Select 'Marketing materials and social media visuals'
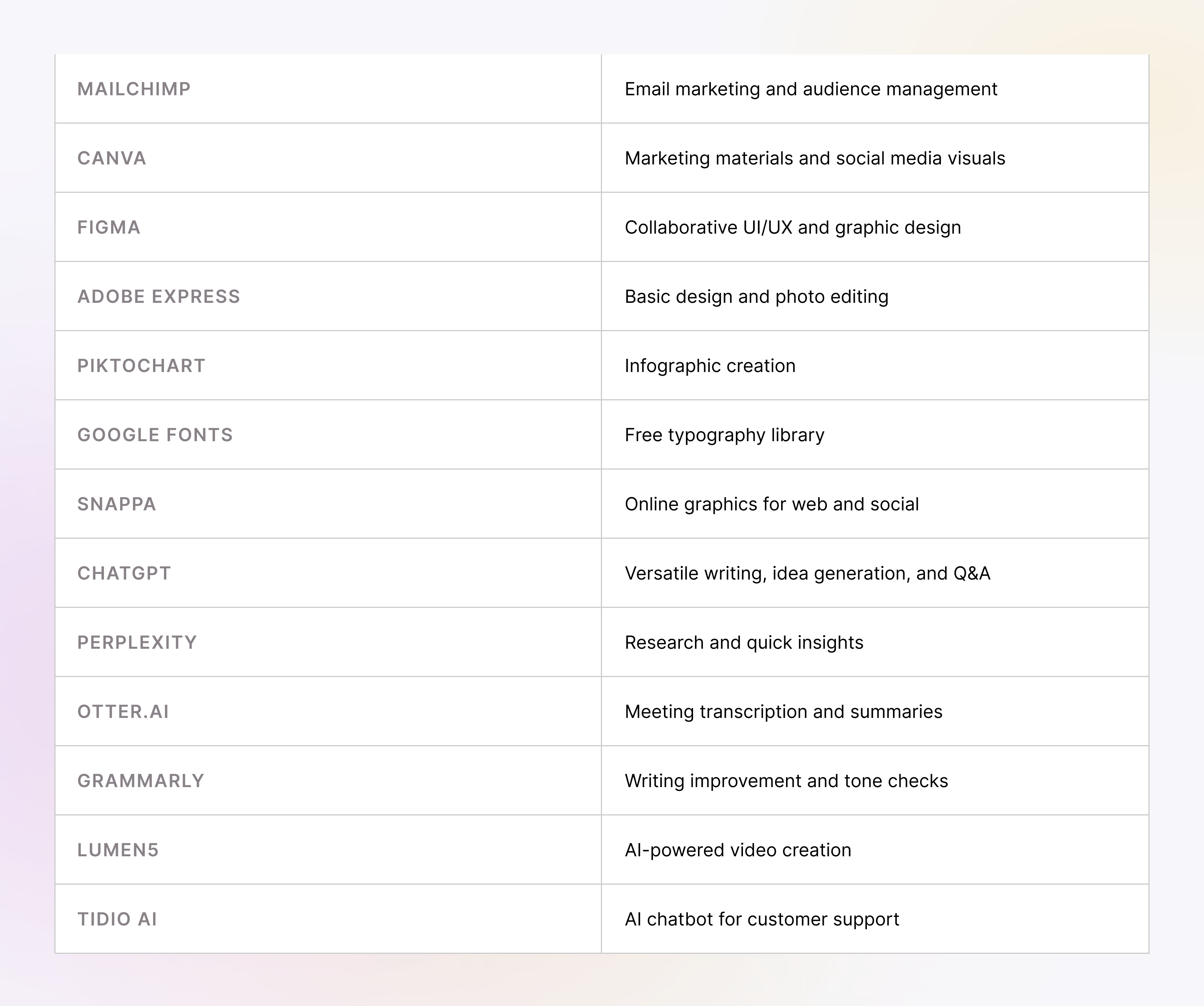The width and height of the screenshot is (1204, 1006). (x=815, y=158)
